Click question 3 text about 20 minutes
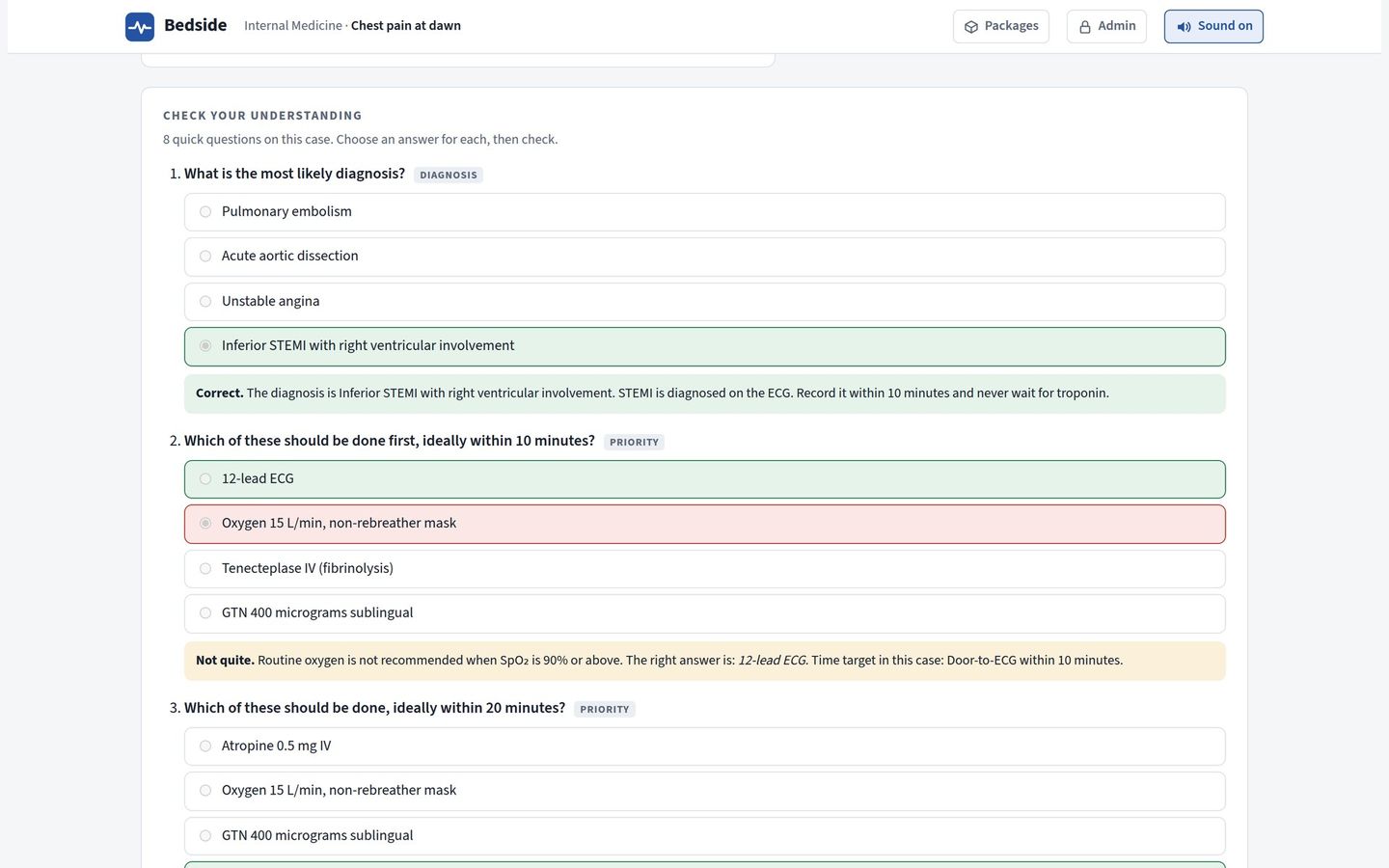 (x=374, y=708)
